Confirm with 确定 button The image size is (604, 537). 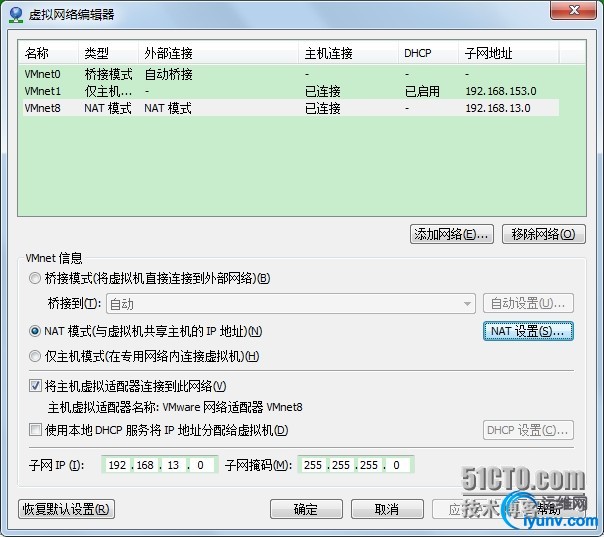[306, 509]
